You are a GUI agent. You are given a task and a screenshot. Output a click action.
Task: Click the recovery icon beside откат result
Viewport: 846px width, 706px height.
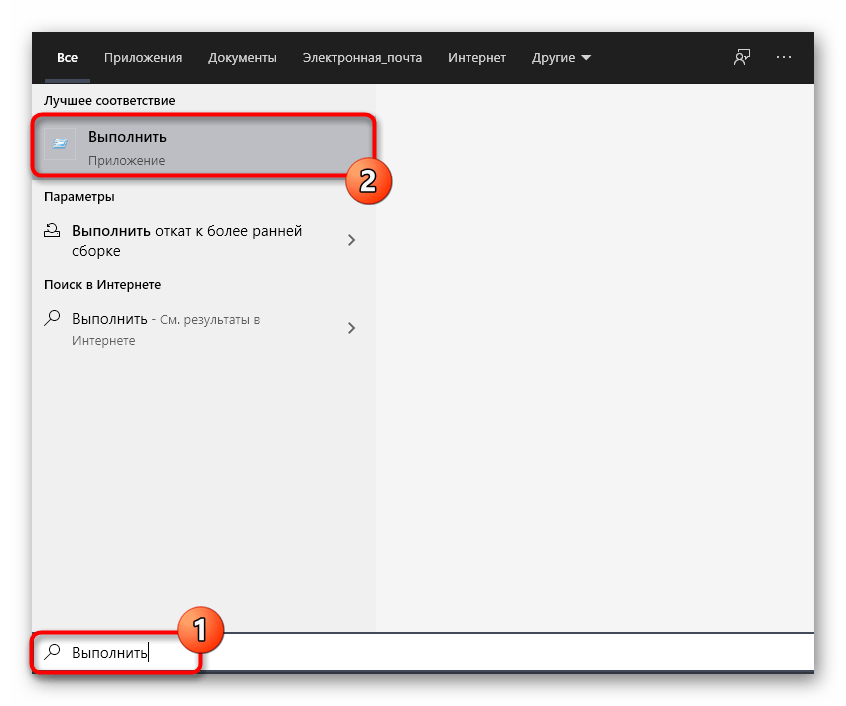click(x=52, y=230)
